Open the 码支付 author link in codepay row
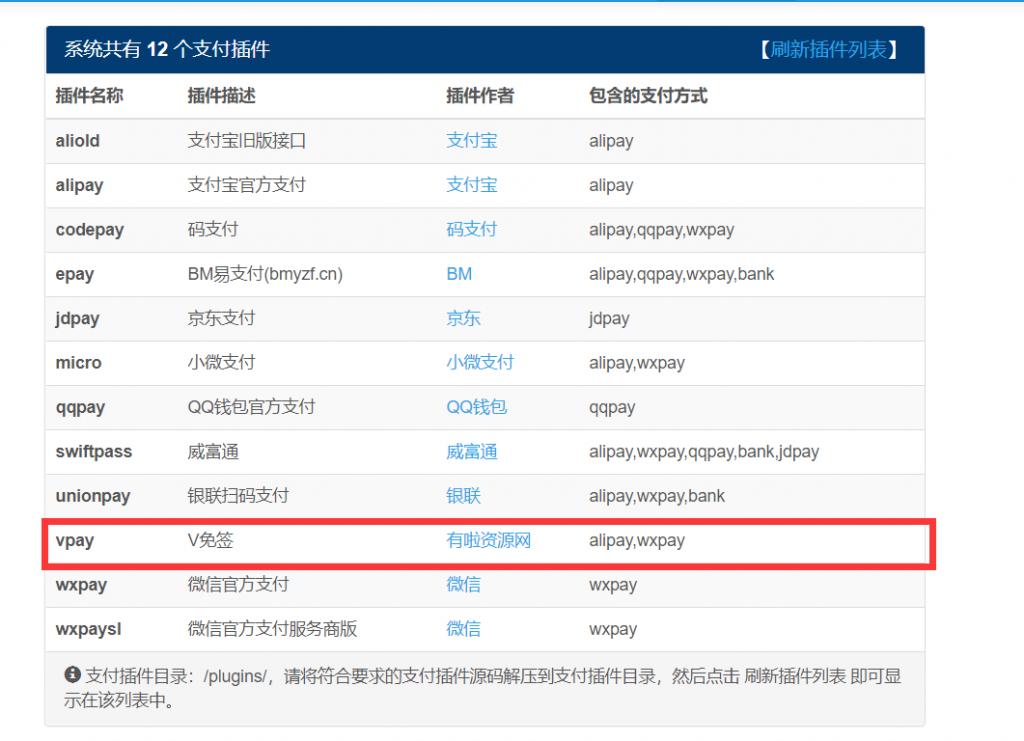The width and height of the screenshot is (1024, 741). [471, 229]
